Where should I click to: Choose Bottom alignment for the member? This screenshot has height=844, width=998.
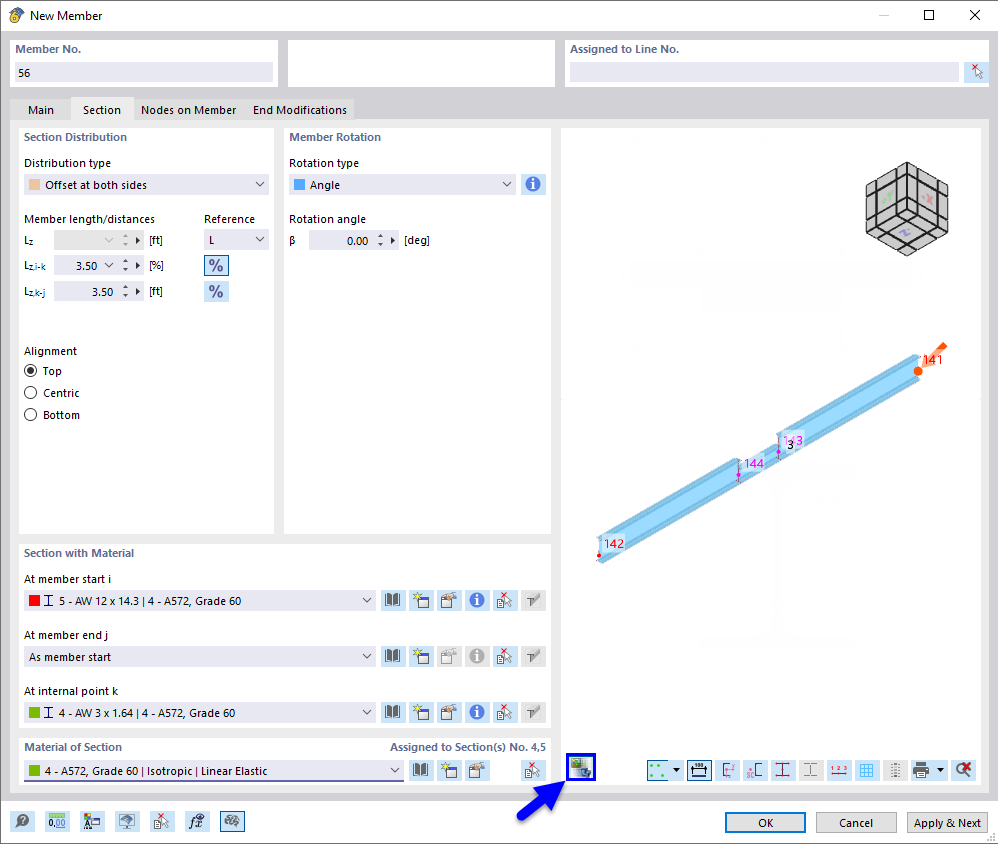31,415
